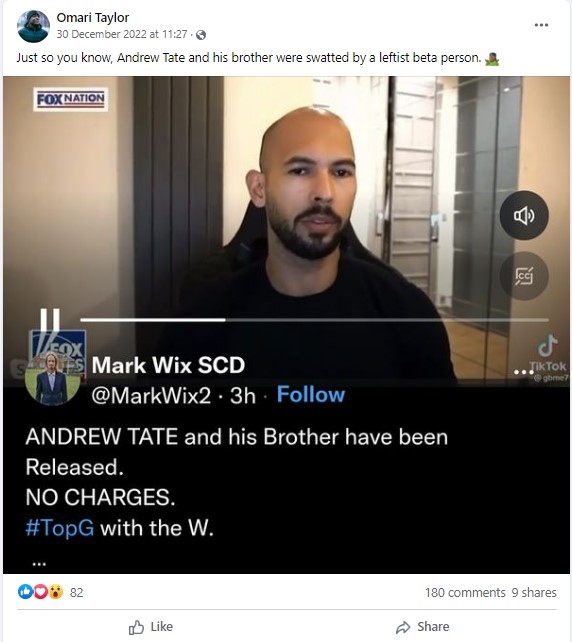This screenshot has width=572, height=642.
Task: Click the Fox Nation logo badge
Action: click(70, 99)
